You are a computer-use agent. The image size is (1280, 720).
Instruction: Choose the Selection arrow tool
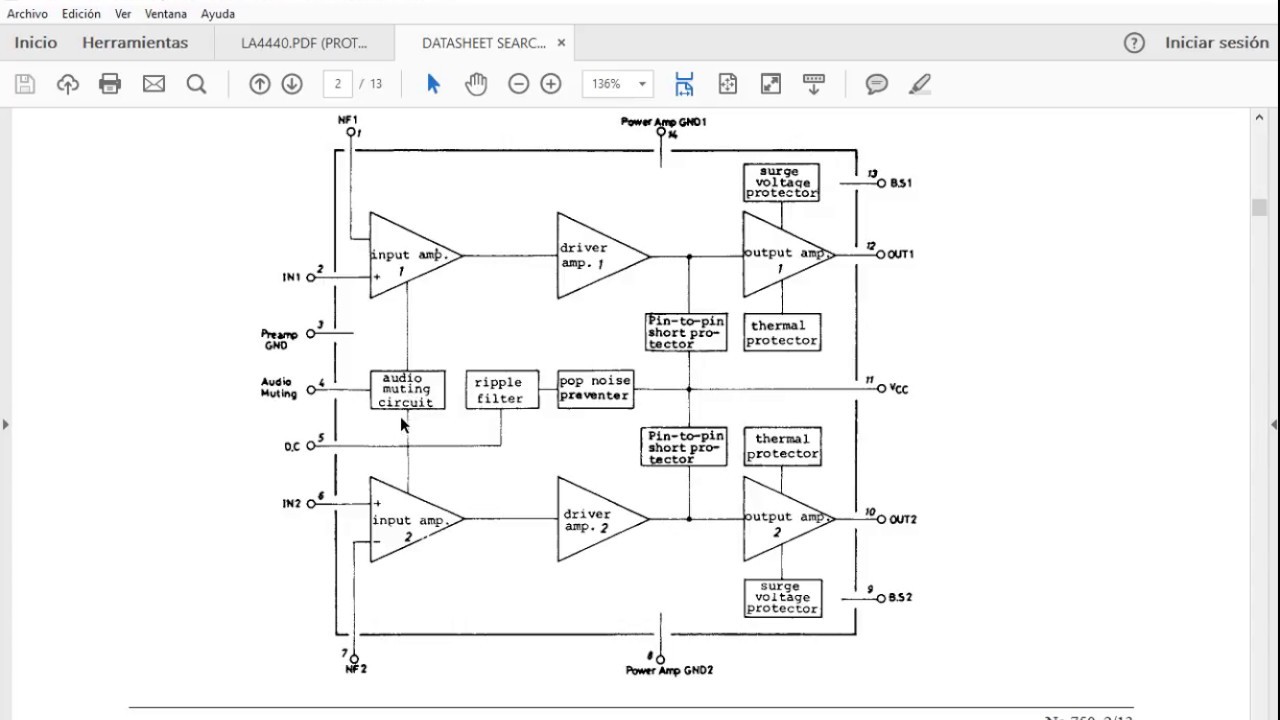click(x=433, y=84)
